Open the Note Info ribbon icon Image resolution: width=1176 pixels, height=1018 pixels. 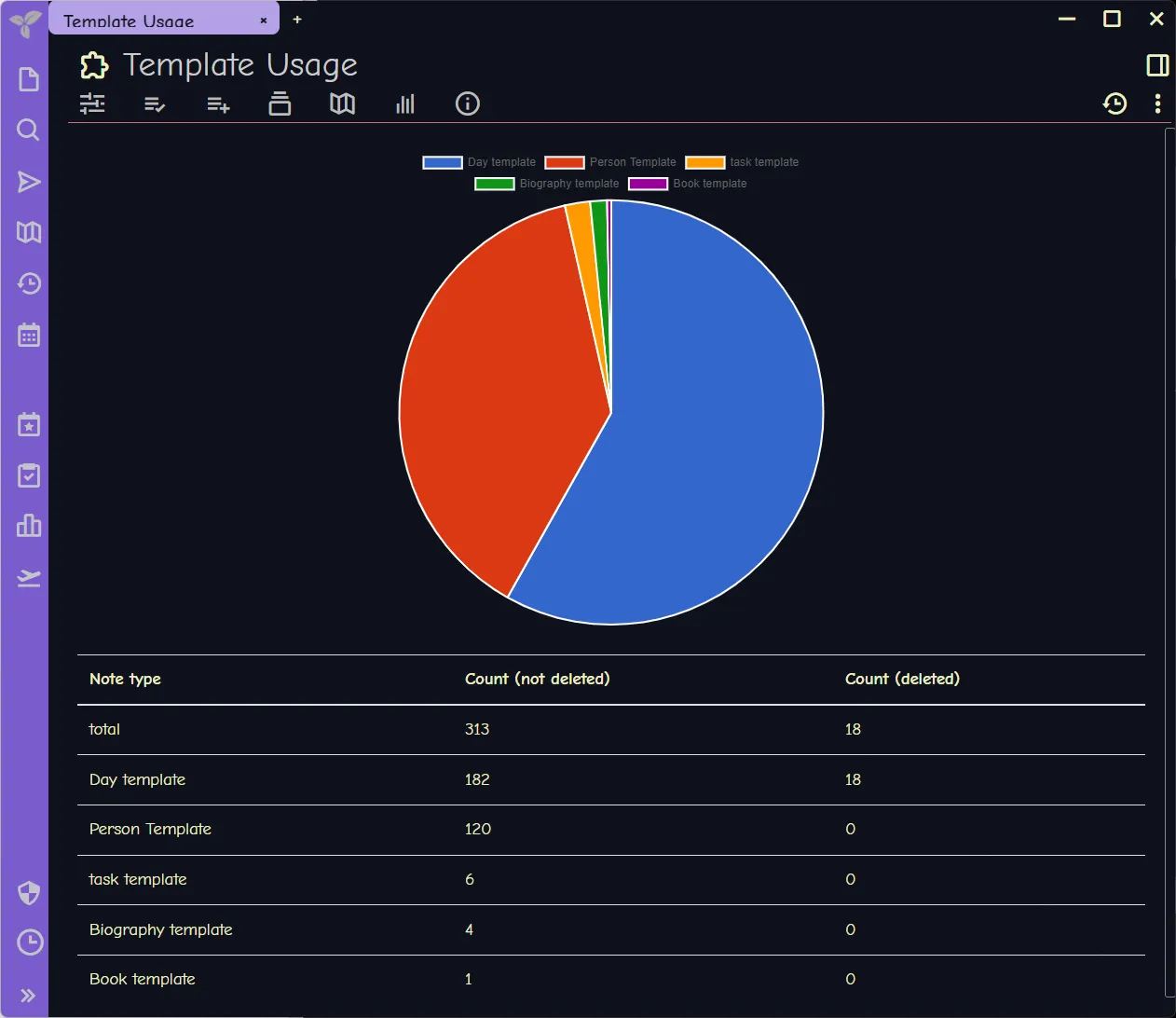tap(468, 103)
